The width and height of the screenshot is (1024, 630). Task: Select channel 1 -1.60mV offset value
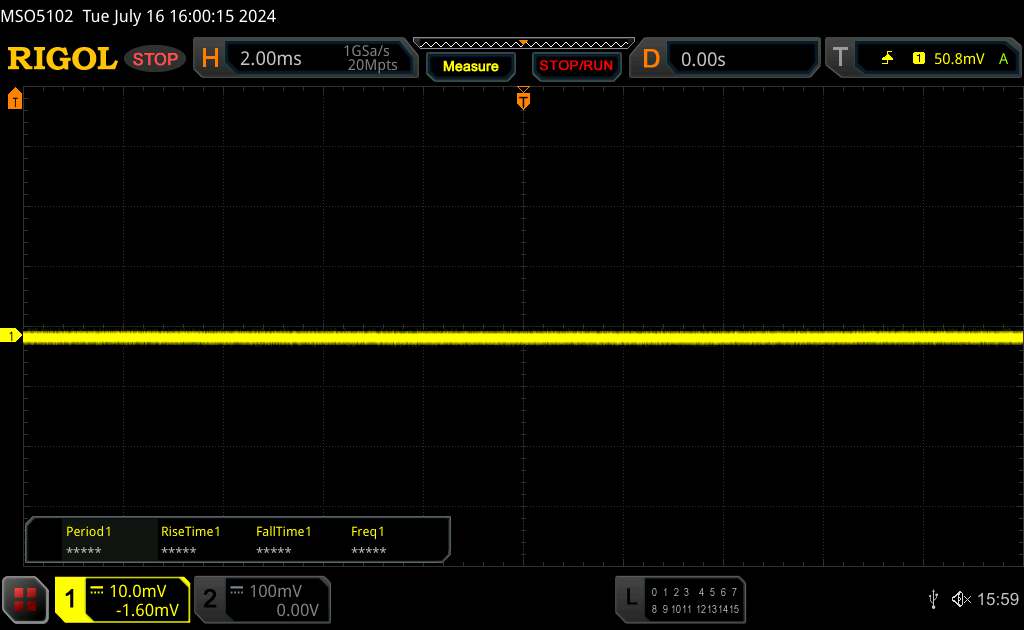(x=147, y=610)
